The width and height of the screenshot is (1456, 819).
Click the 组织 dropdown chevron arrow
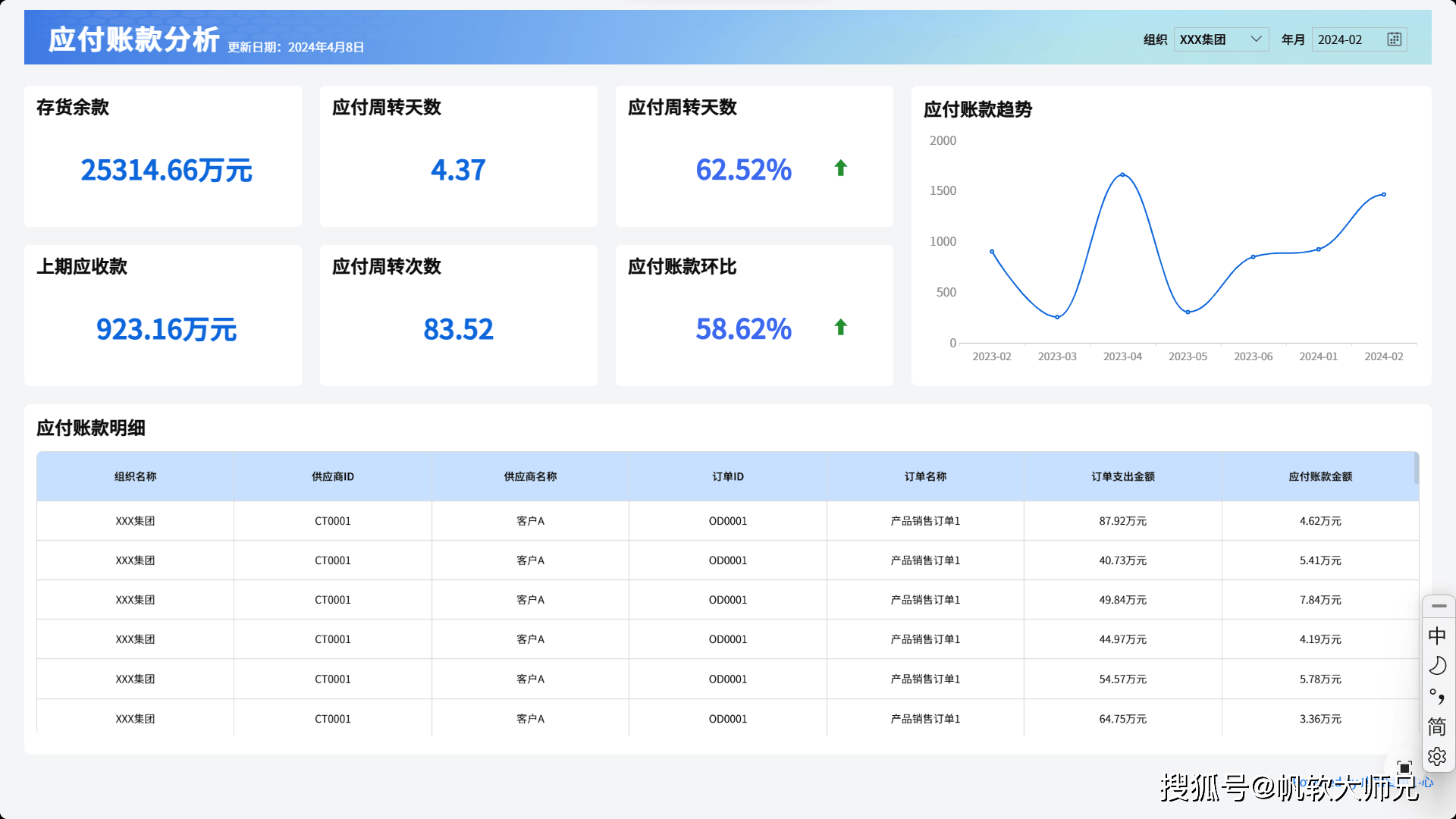pyautogui.click(x=1256, y=39)
